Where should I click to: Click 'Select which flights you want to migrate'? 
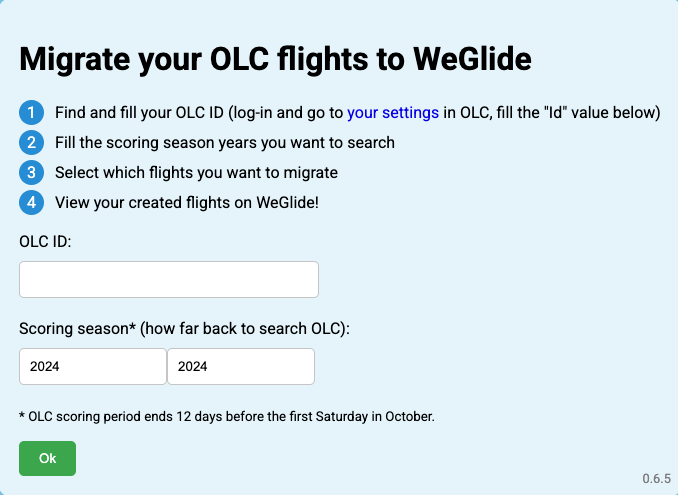(196, 172)
